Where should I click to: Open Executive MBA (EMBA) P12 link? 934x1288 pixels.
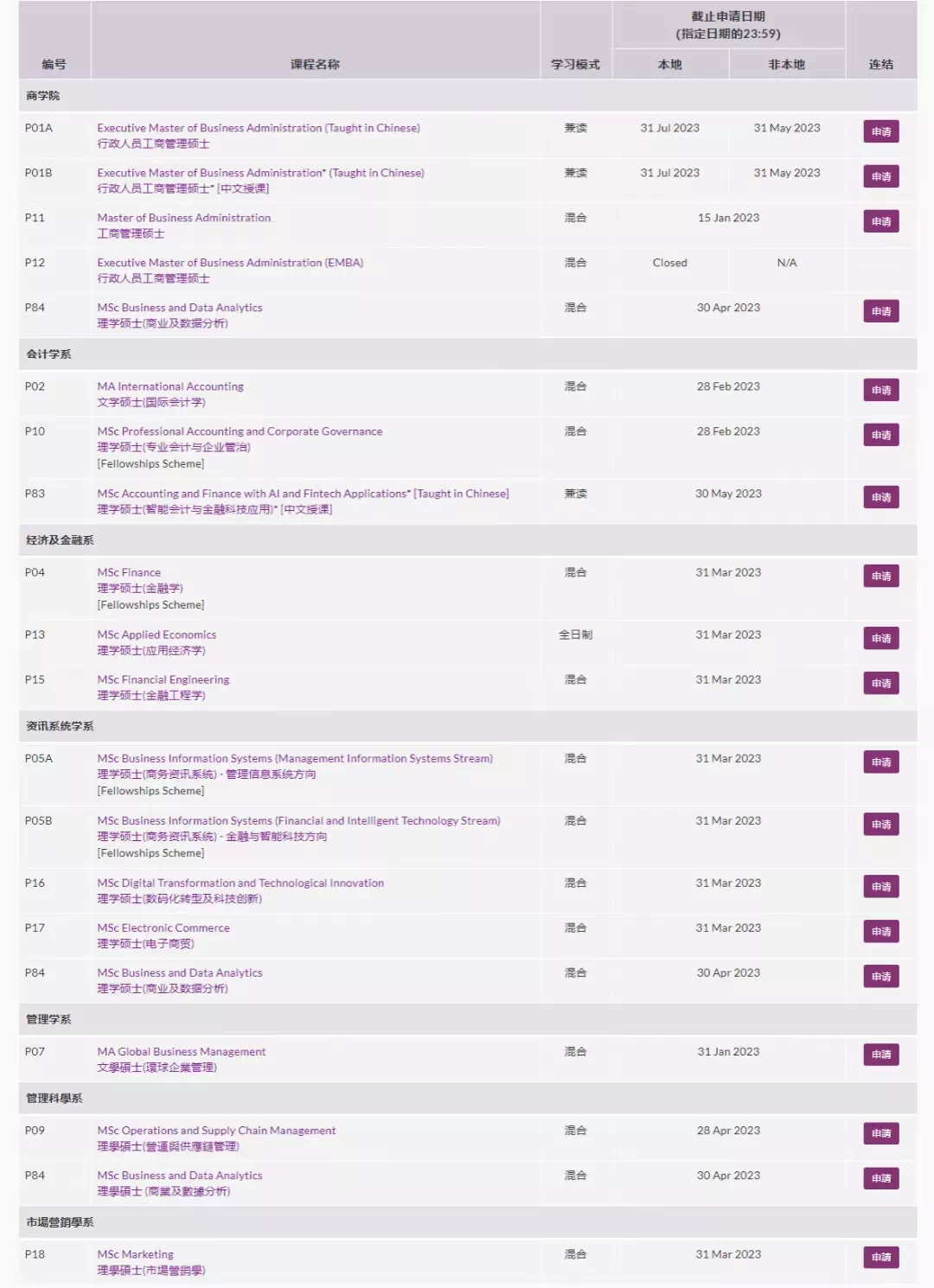point(230,263)
